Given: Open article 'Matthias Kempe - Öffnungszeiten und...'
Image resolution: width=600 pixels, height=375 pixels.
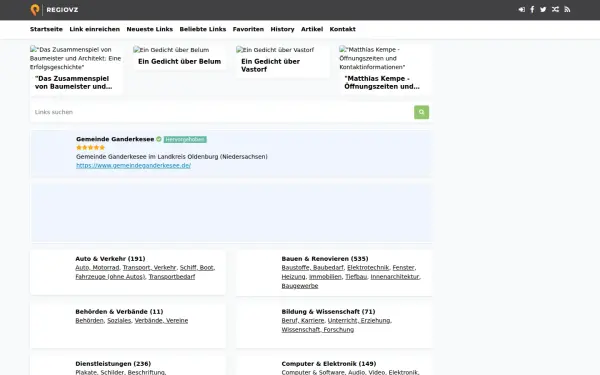Looking at the screenshot, I should pyautogui.click(x=382, y=83).
